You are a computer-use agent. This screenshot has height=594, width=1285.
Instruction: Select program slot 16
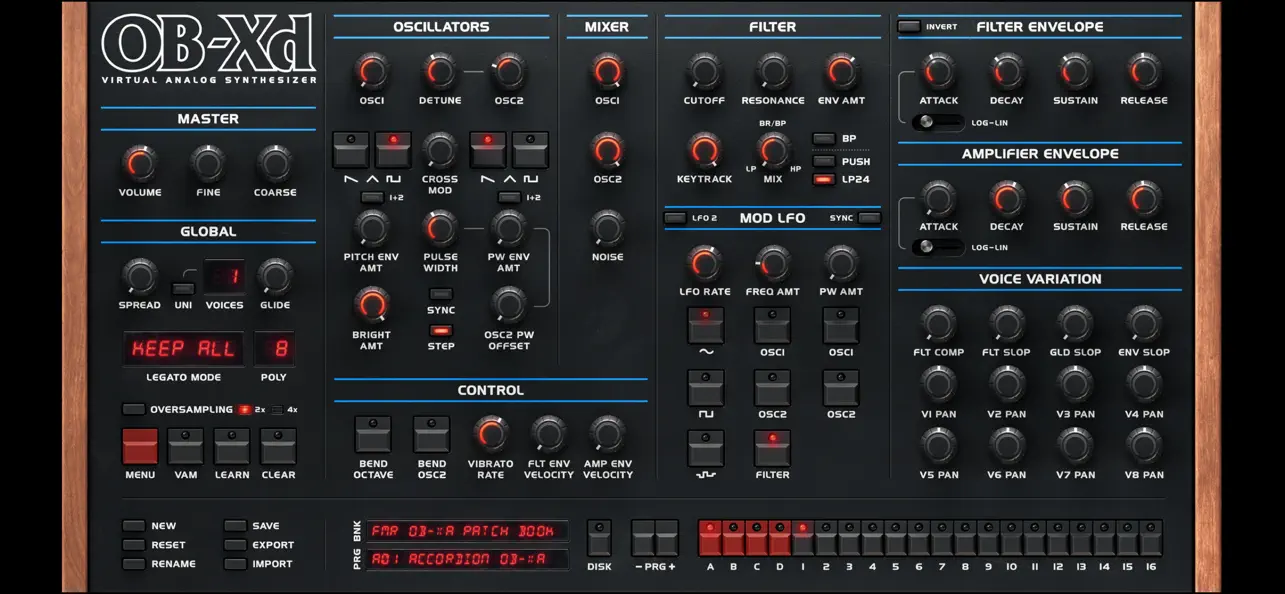tap(1151, 537)
